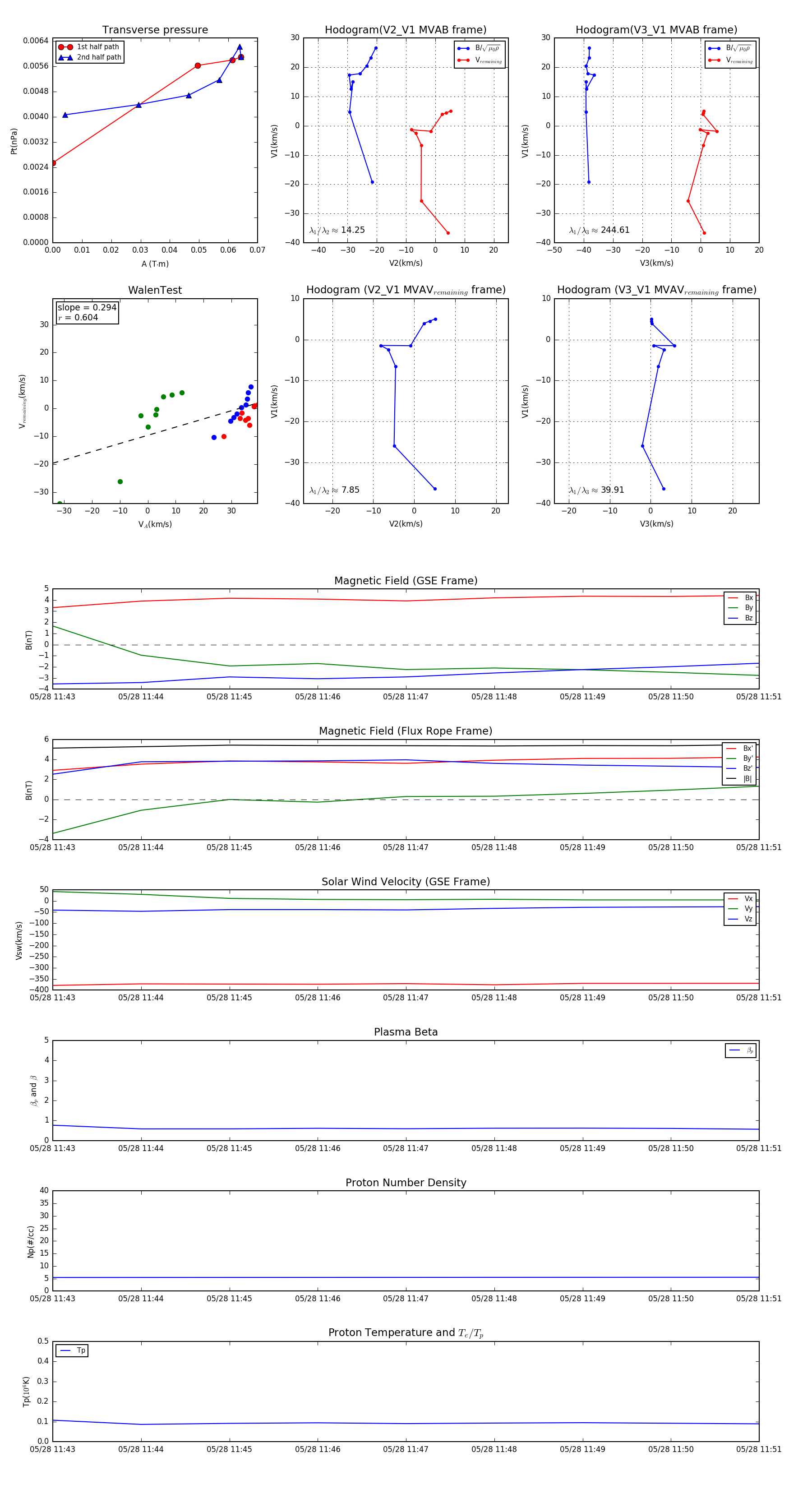Click the 'Hodogram(V3_V1 MVAB frame)' title
Viewport: 812px width, 1489px height.
point(656,30)
